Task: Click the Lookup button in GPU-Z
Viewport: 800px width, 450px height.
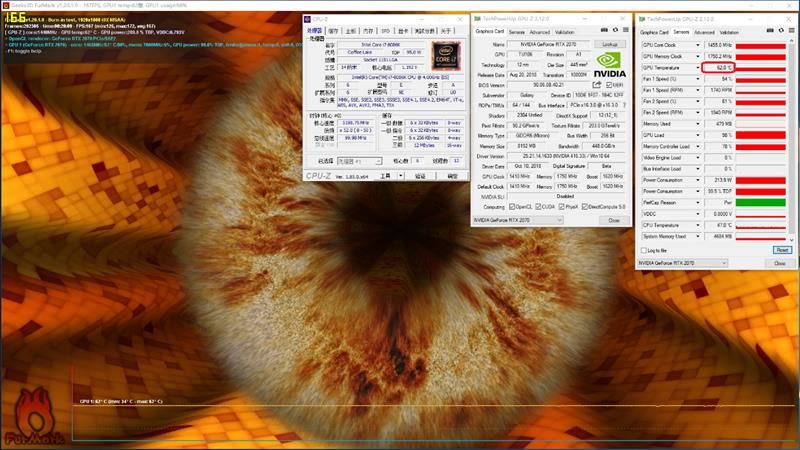Action: [x=610, y=44]
